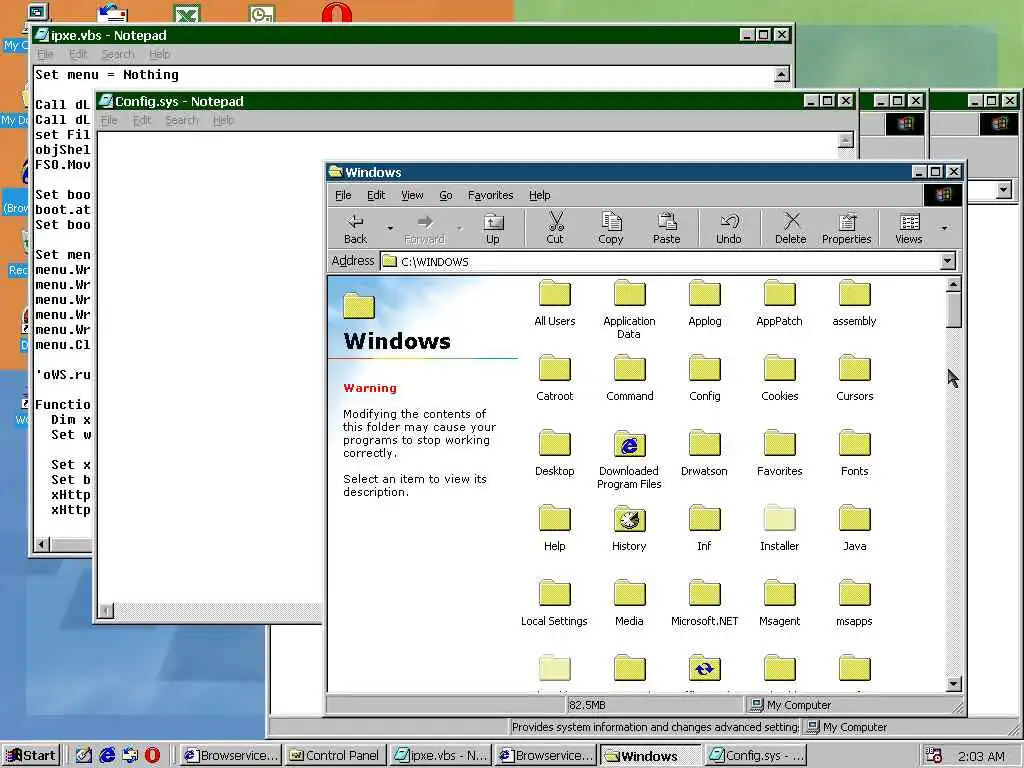Select the Media folder
The height and width of the screenshot is (768, 1024).
[630, 604]
